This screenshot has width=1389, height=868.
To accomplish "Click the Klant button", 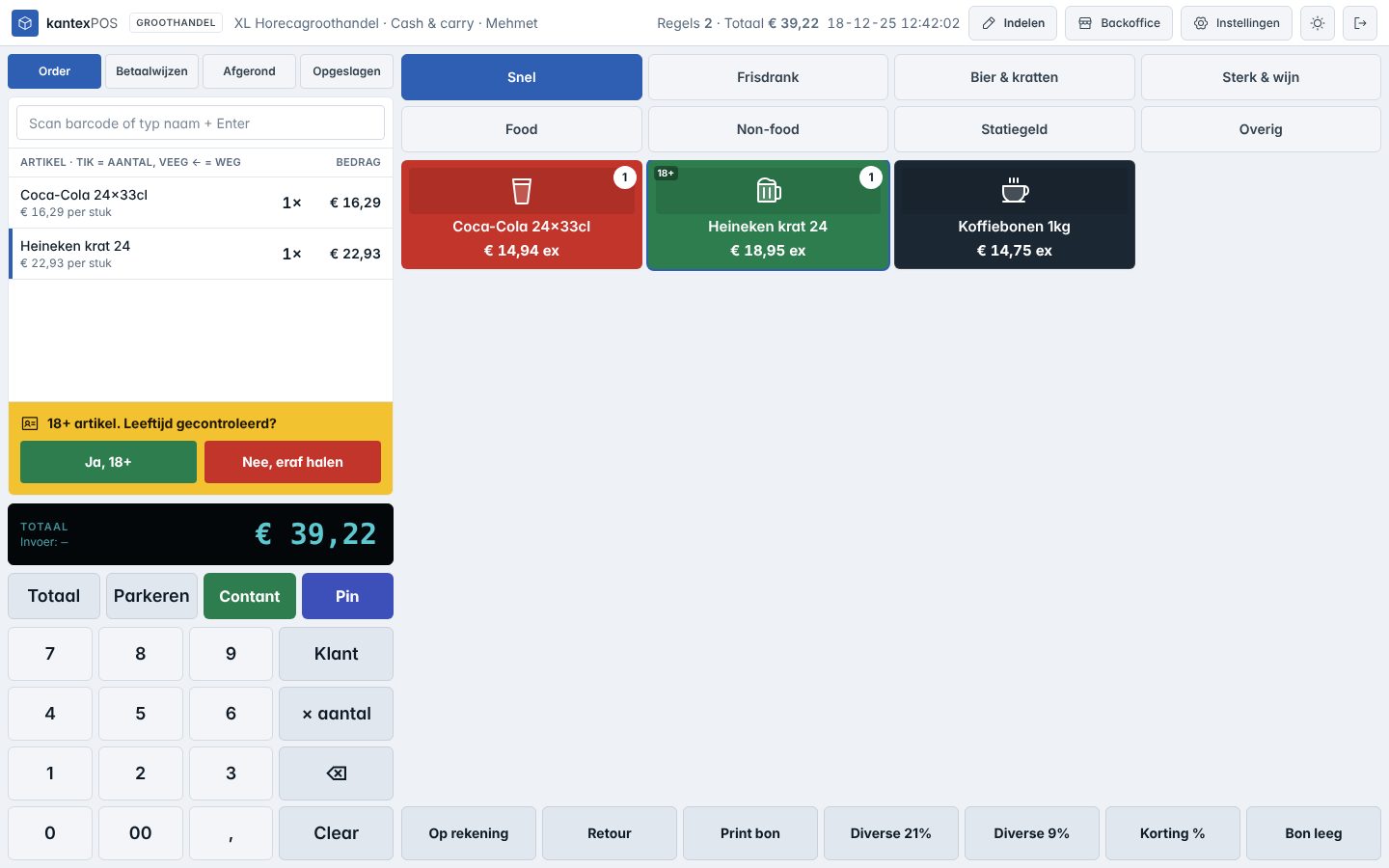I will (x=336, y=654).
